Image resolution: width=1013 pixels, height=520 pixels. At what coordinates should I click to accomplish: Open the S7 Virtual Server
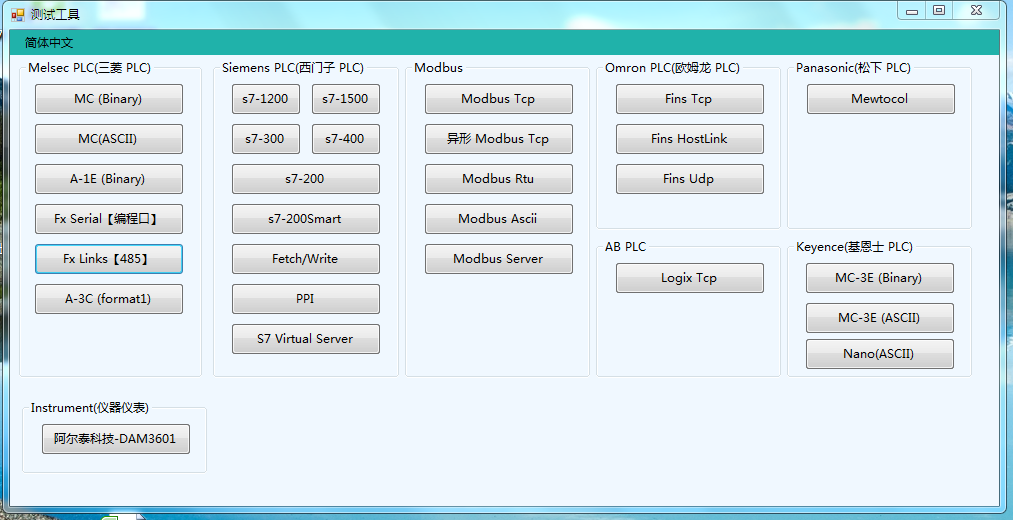(305, 339)
